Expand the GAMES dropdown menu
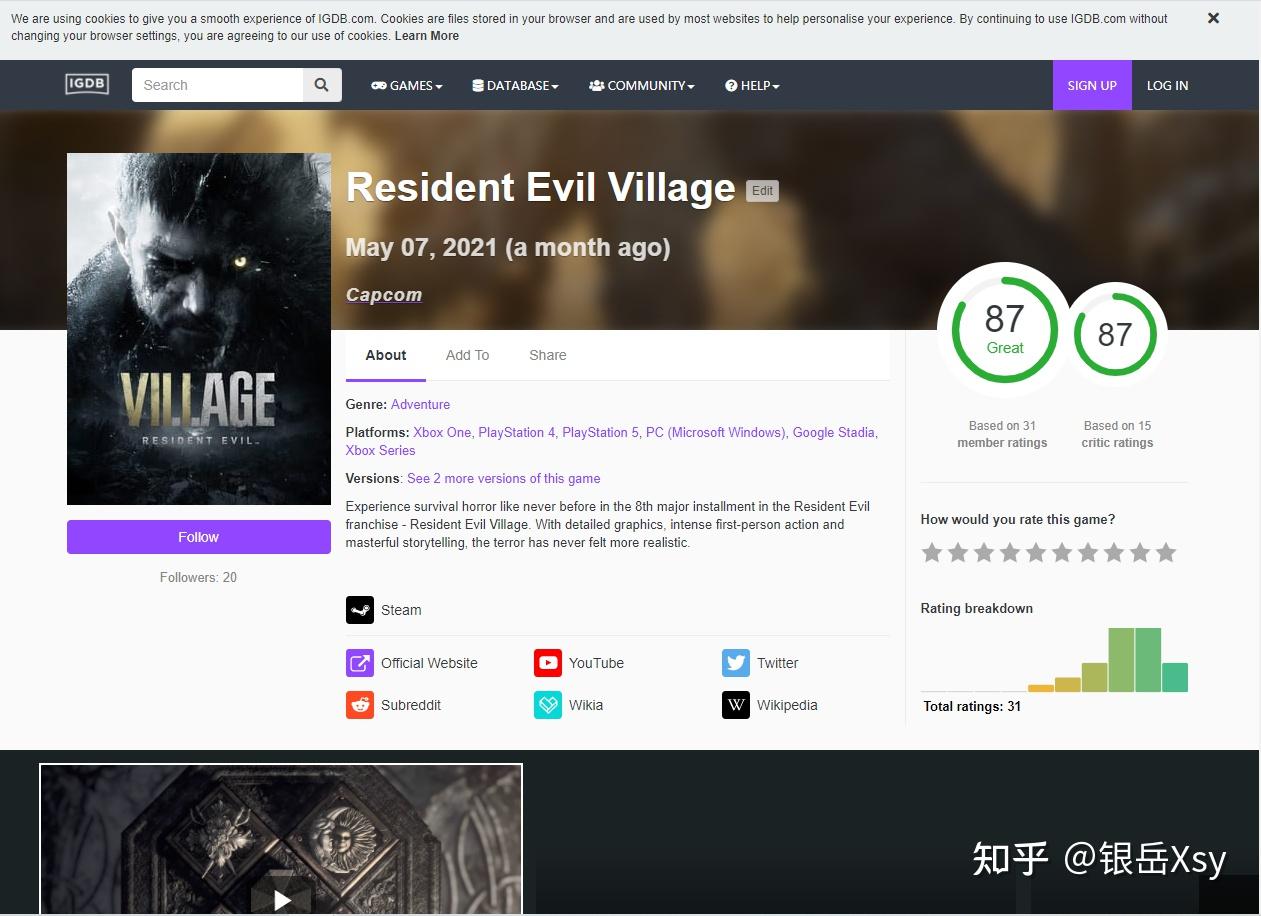 (407, 86)
